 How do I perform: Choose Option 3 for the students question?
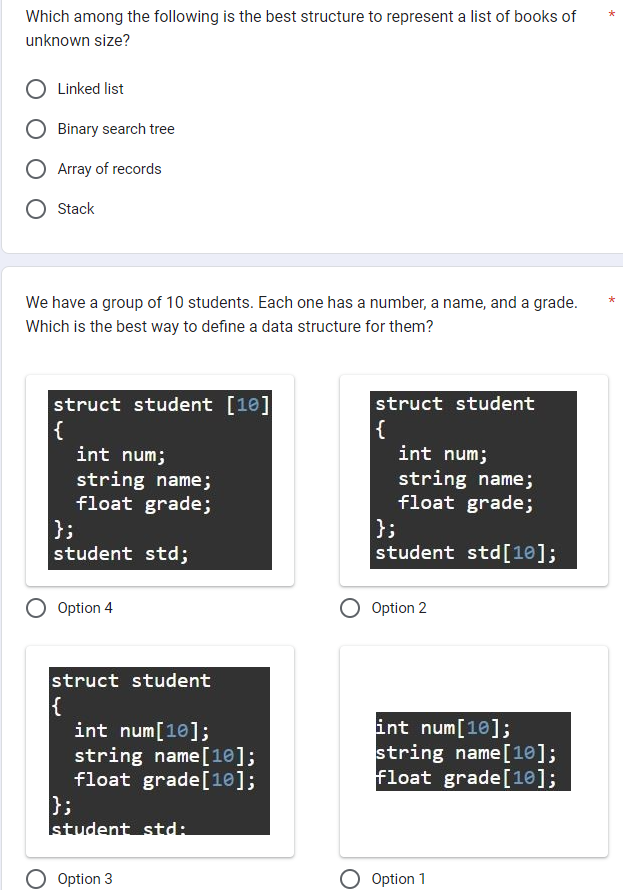click(36, 878)
